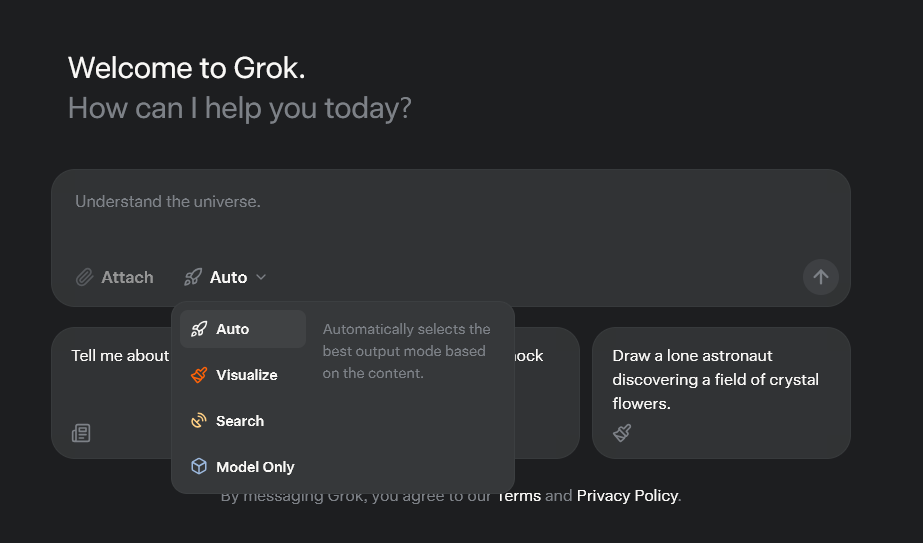Click the cube Model Only icon

pyautogui.click(x=199, y=467)
